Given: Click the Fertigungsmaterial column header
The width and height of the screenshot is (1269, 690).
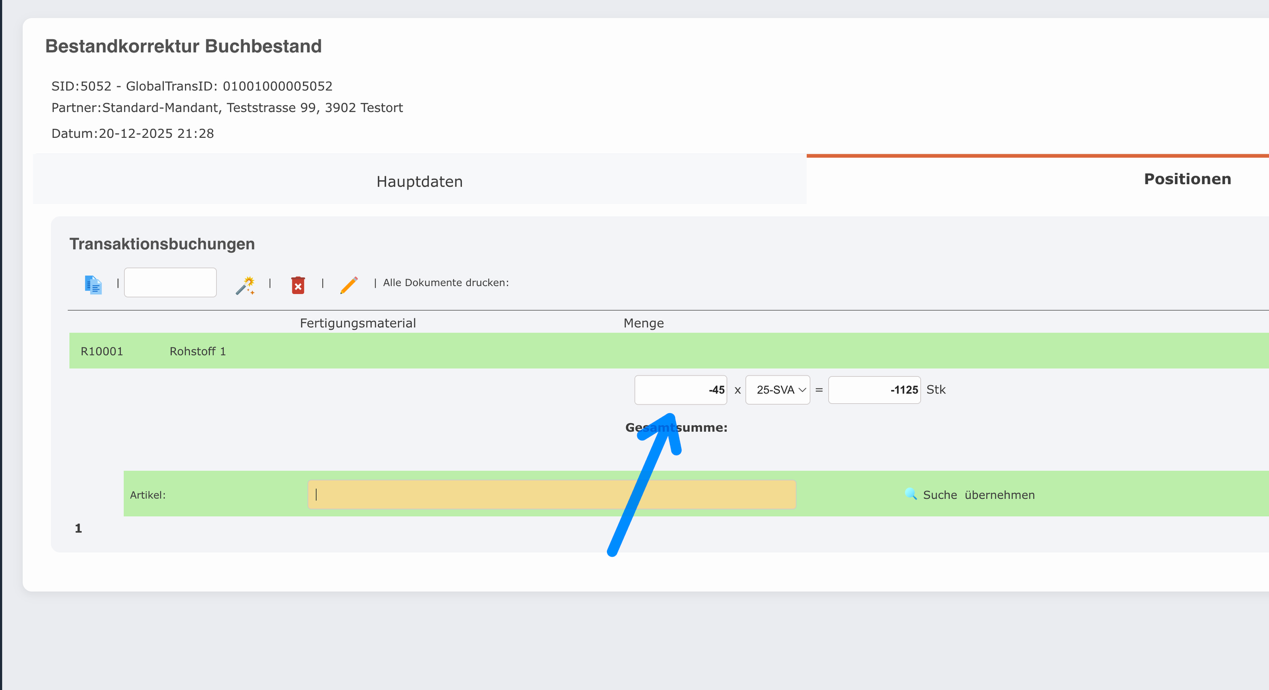Looking at the screenshot, I should pos(357,323).
